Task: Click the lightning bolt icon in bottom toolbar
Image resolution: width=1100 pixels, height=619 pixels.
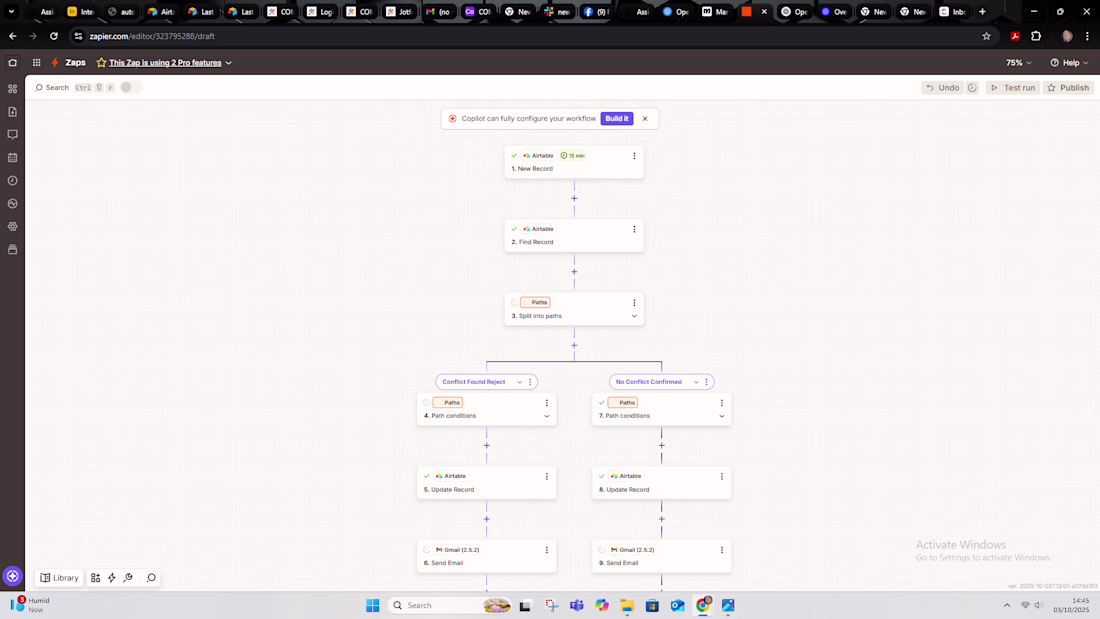Action: [x=112, y=578]
